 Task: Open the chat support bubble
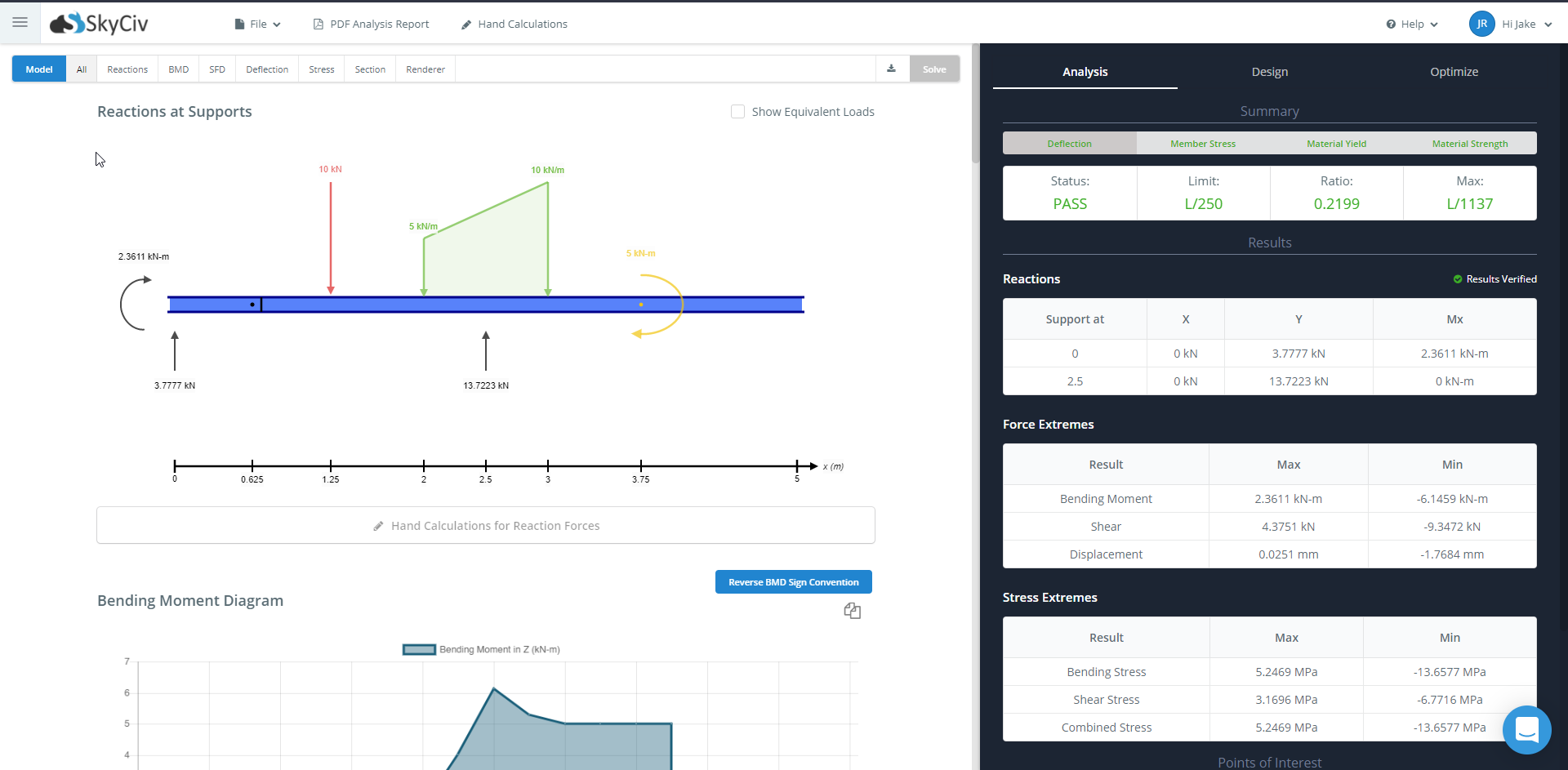[x=1527, y=730]
